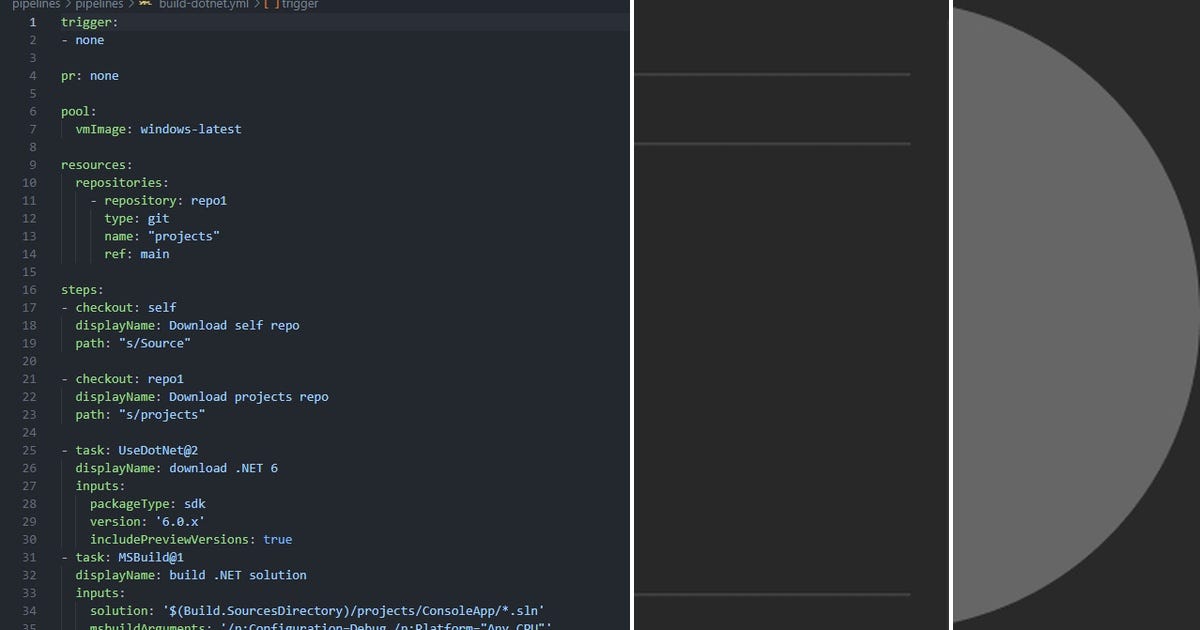Click gutter line number 20
Image resolution: width=1200 pixels, height=630 pixels.
click(x=28, y=361)
